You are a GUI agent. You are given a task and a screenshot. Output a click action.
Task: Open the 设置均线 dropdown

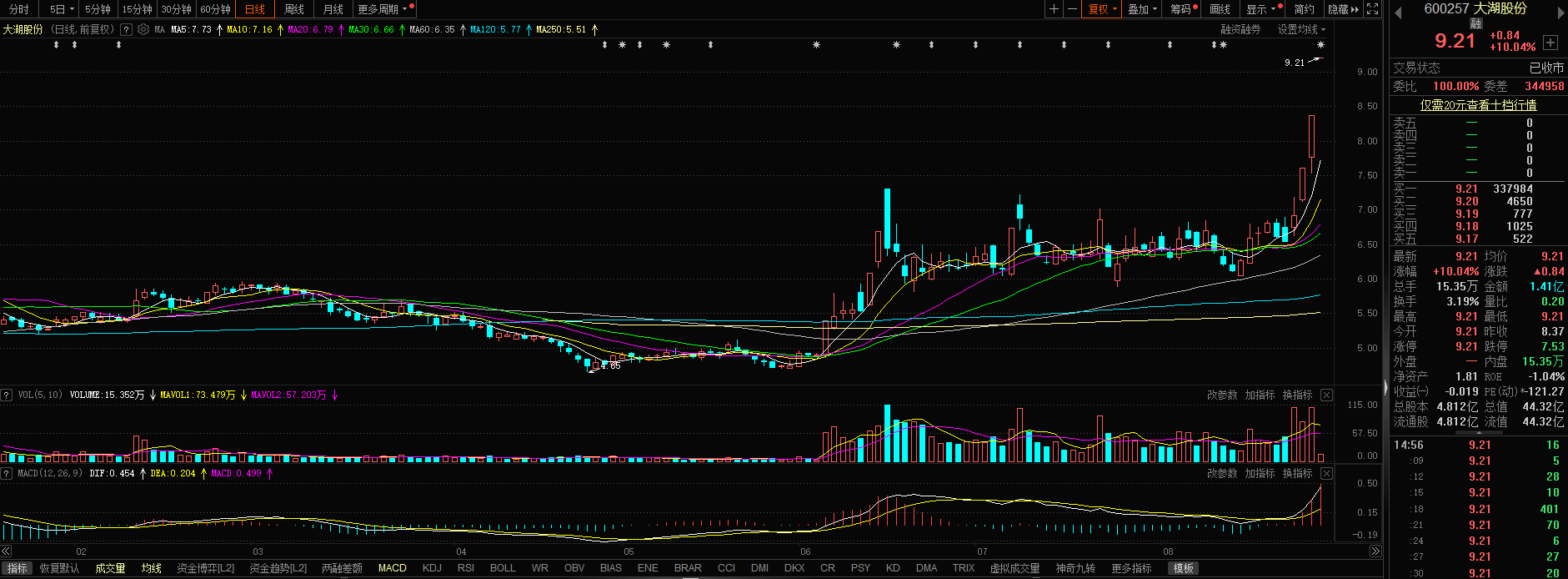1300,29
